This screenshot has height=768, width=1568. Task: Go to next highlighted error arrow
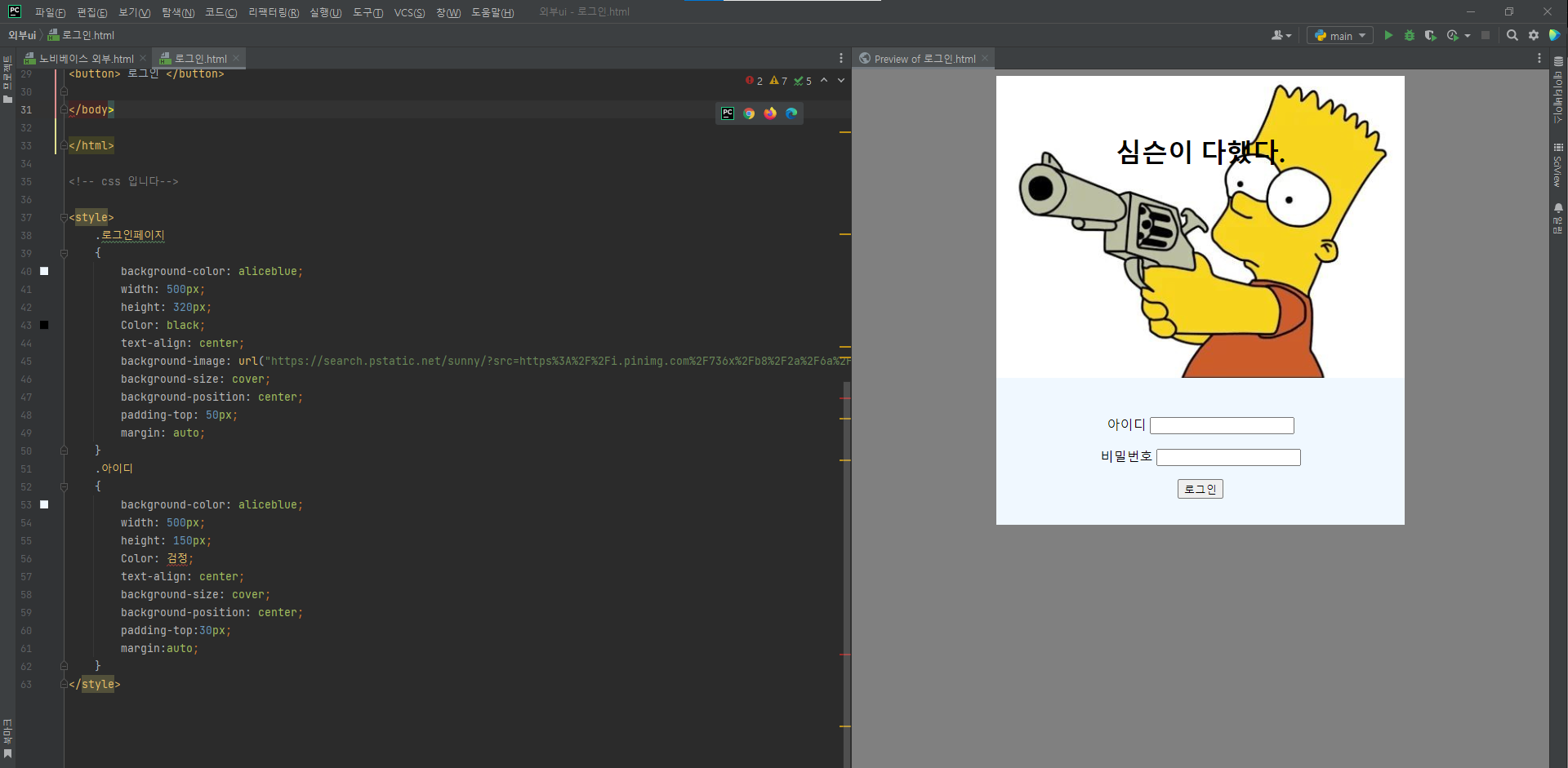[841, 80]
